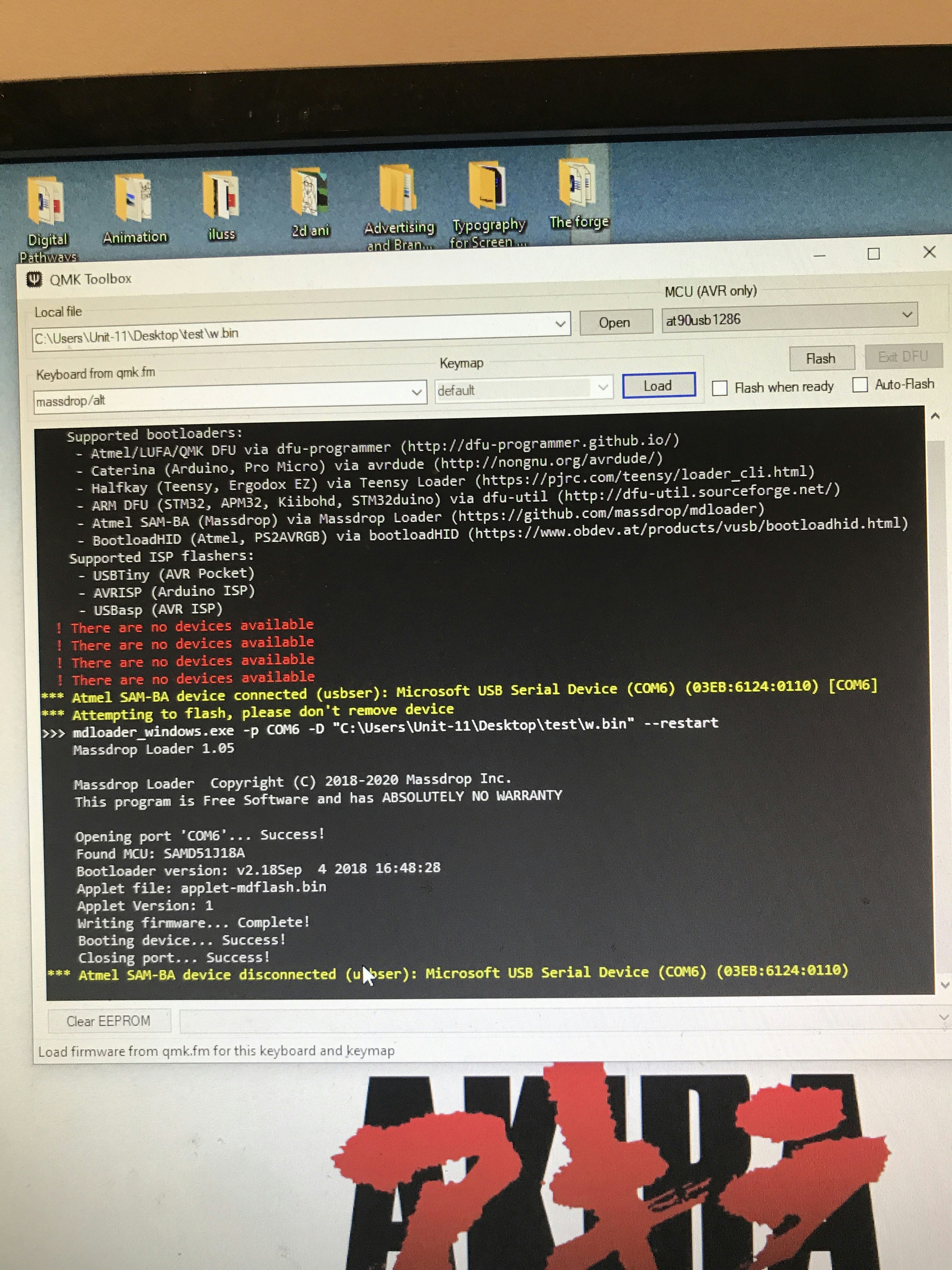The image size is (952, 1270).
Task: Enable the Flash when ready checkbox
Action: click(x=720, y=388)
